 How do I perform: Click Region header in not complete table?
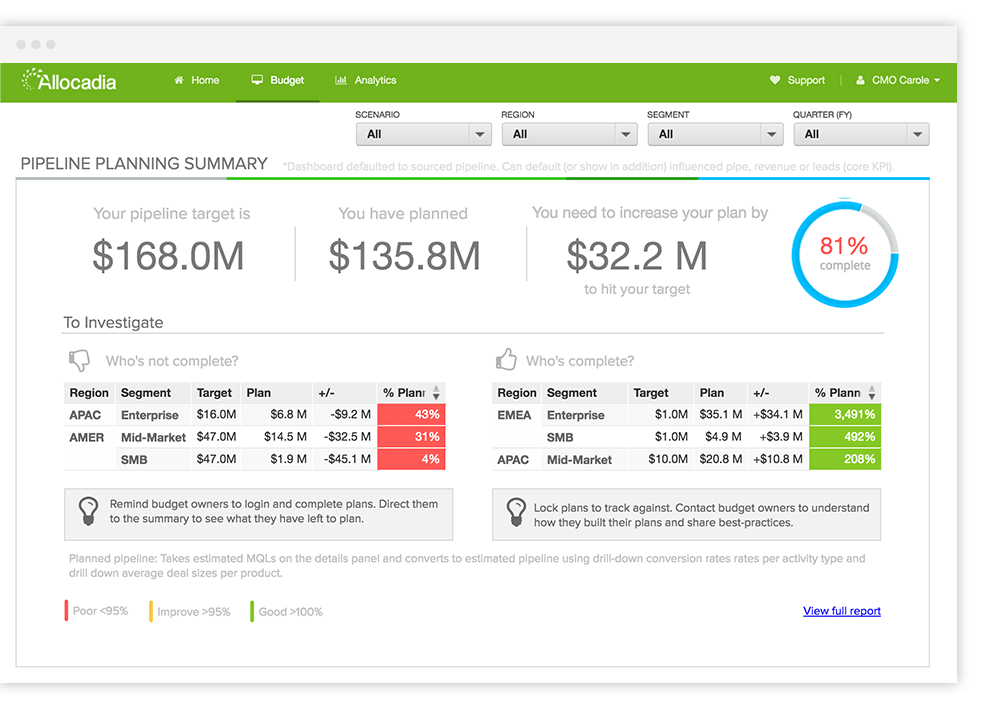89,393
